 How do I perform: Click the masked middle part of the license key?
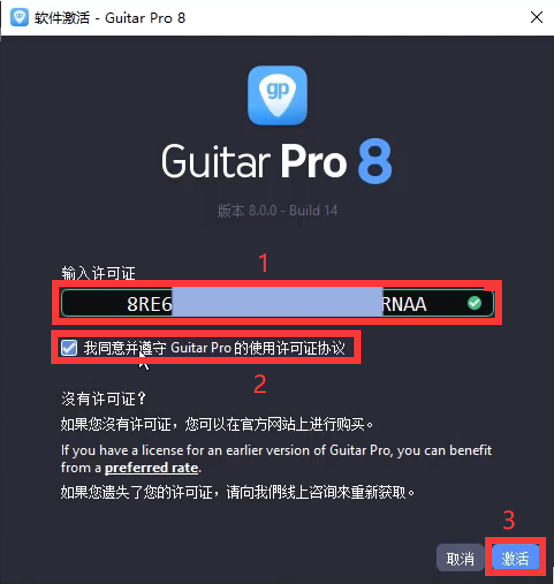pyautogui.click(x=277, y=301)
